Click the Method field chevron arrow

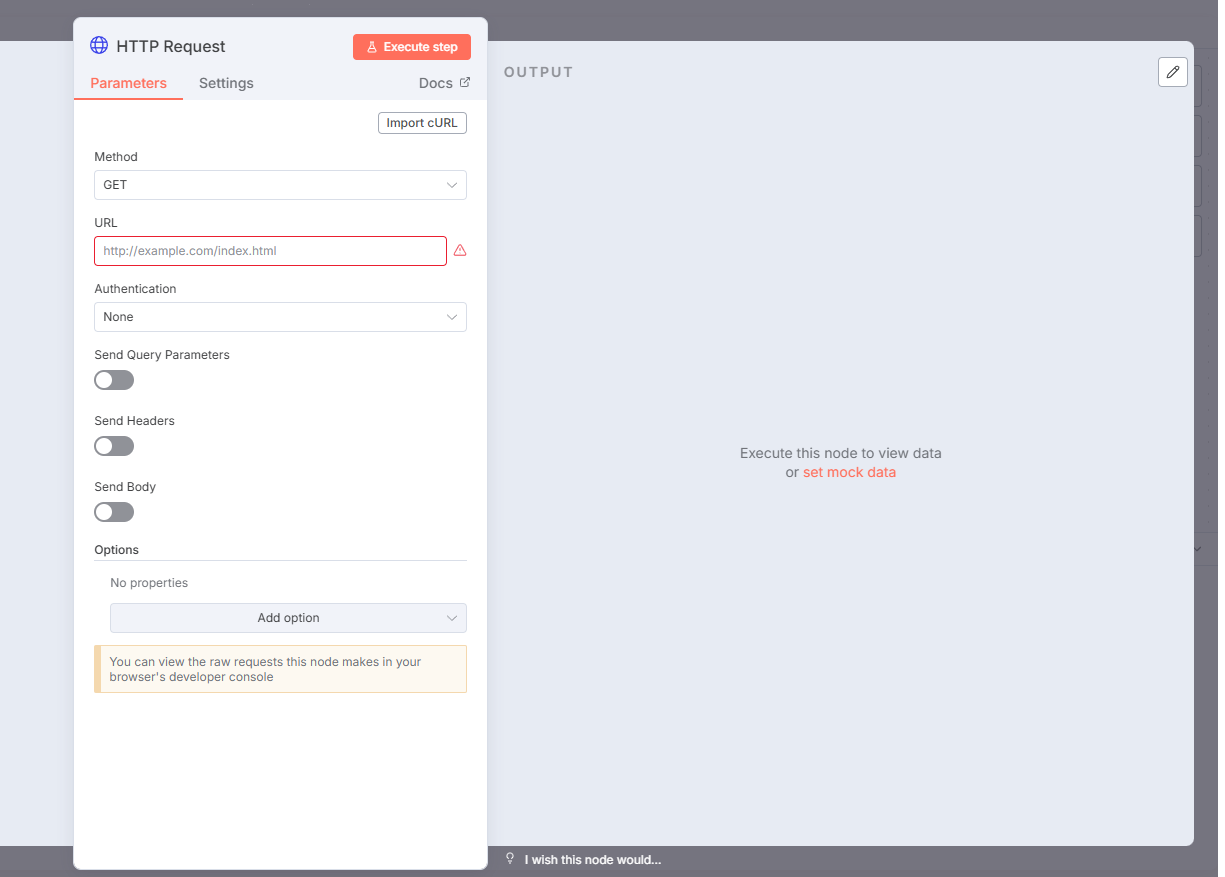pos(452,185)
